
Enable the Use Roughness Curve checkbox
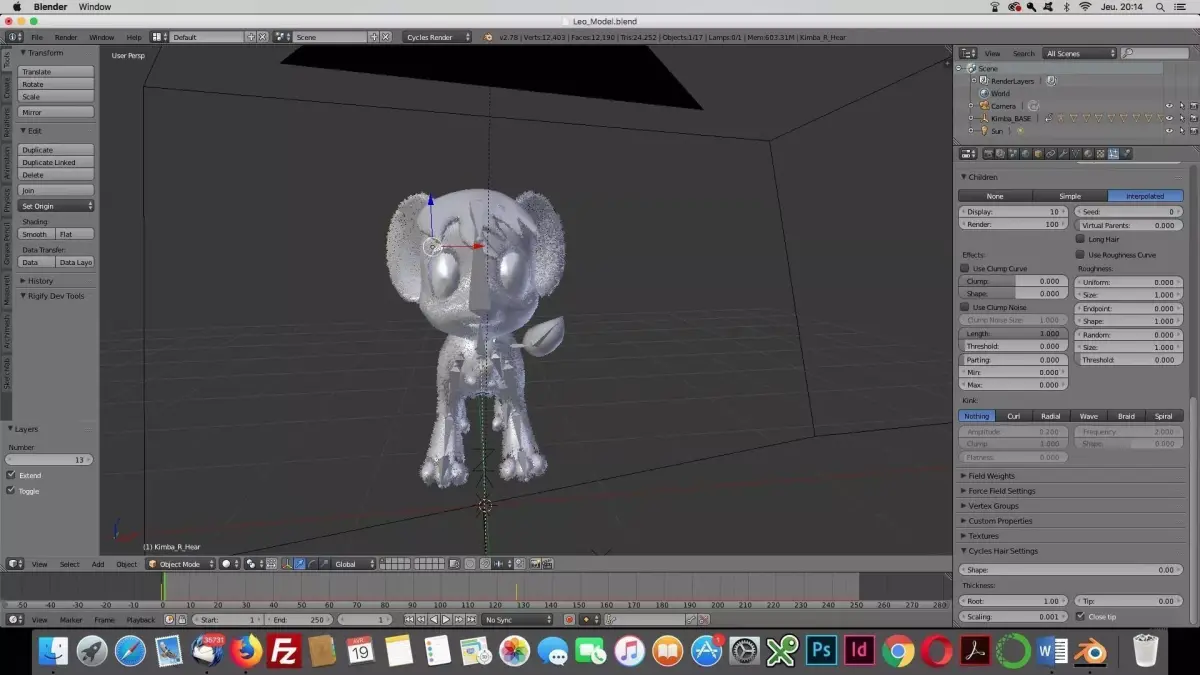1080,255
